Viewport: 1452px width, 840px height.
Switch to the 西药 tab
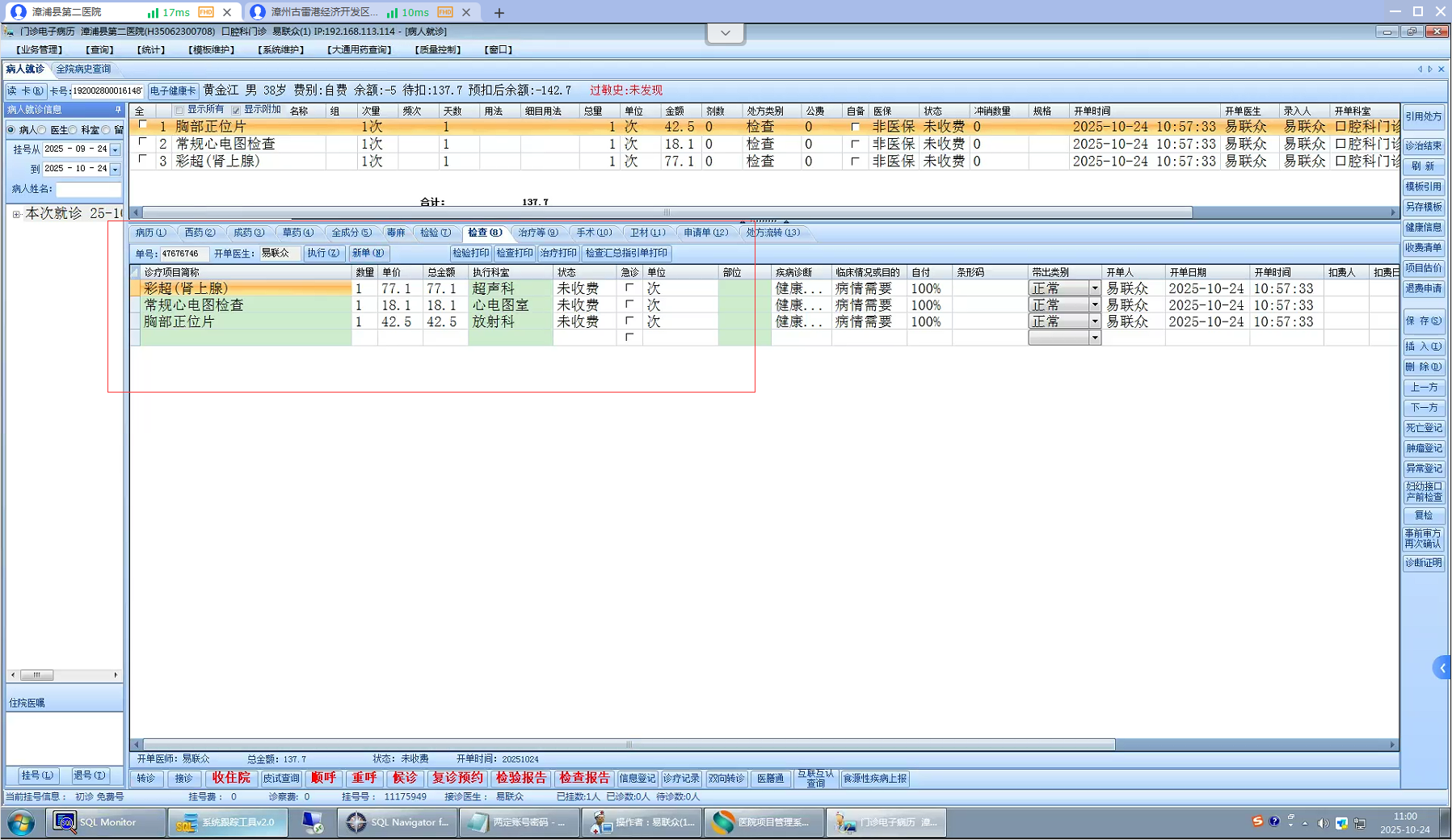click(200, 233)
